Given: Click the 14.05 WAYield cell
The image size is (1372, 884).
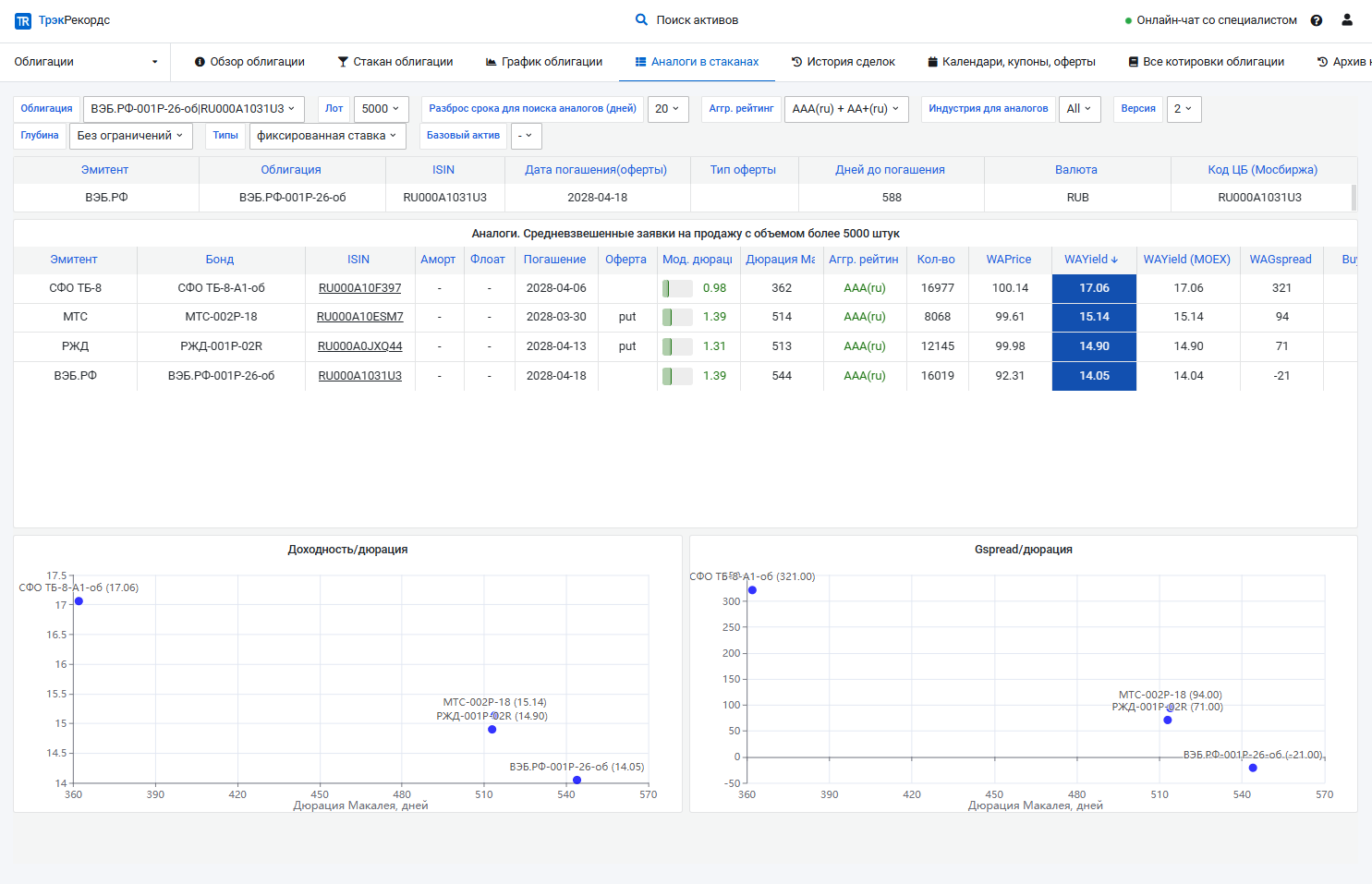Looking at the screenshot, I should (x=1094, y=376).
